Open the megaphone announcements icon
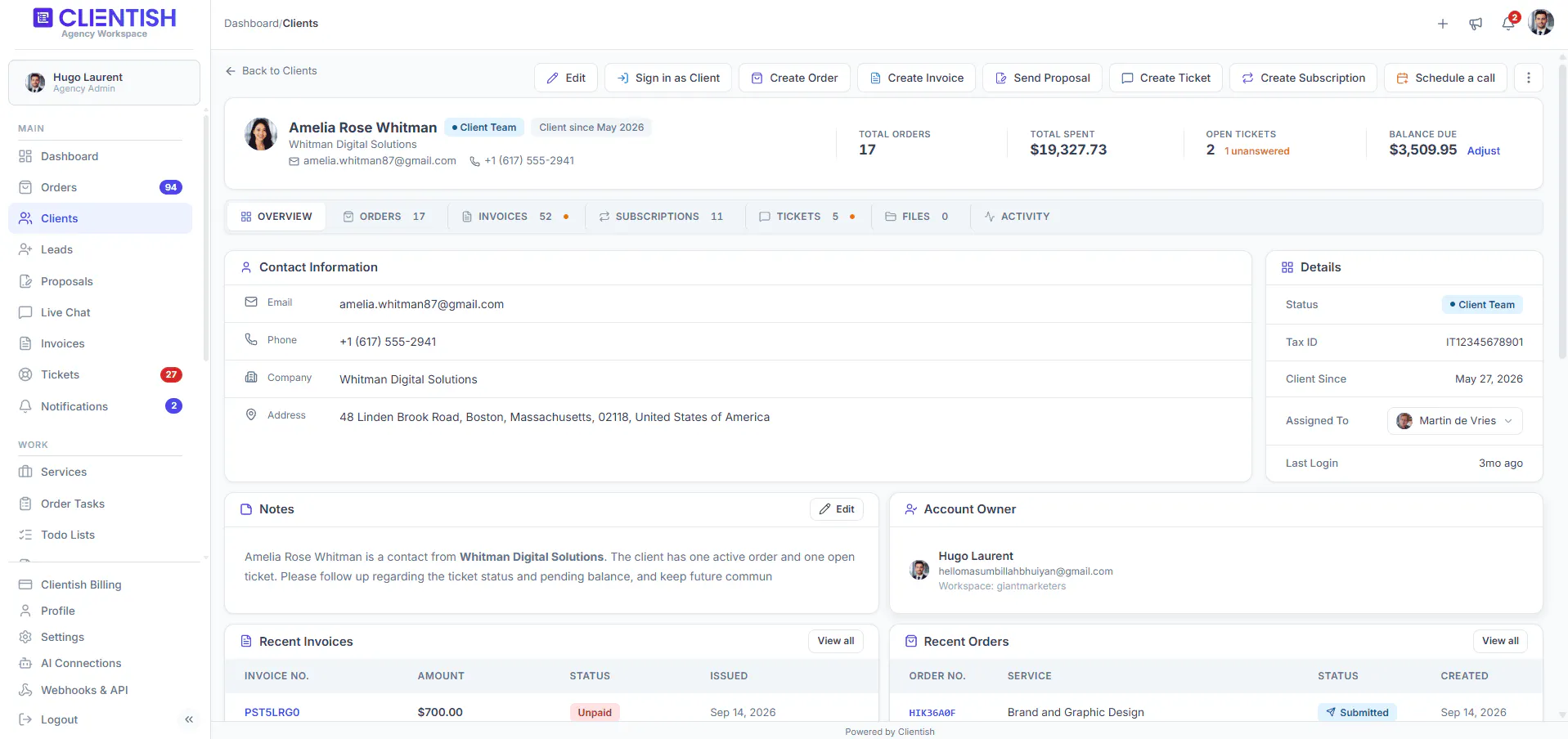Viewport: 1568px width, 739px height. pyautogui.click(x=1476, y=24)
